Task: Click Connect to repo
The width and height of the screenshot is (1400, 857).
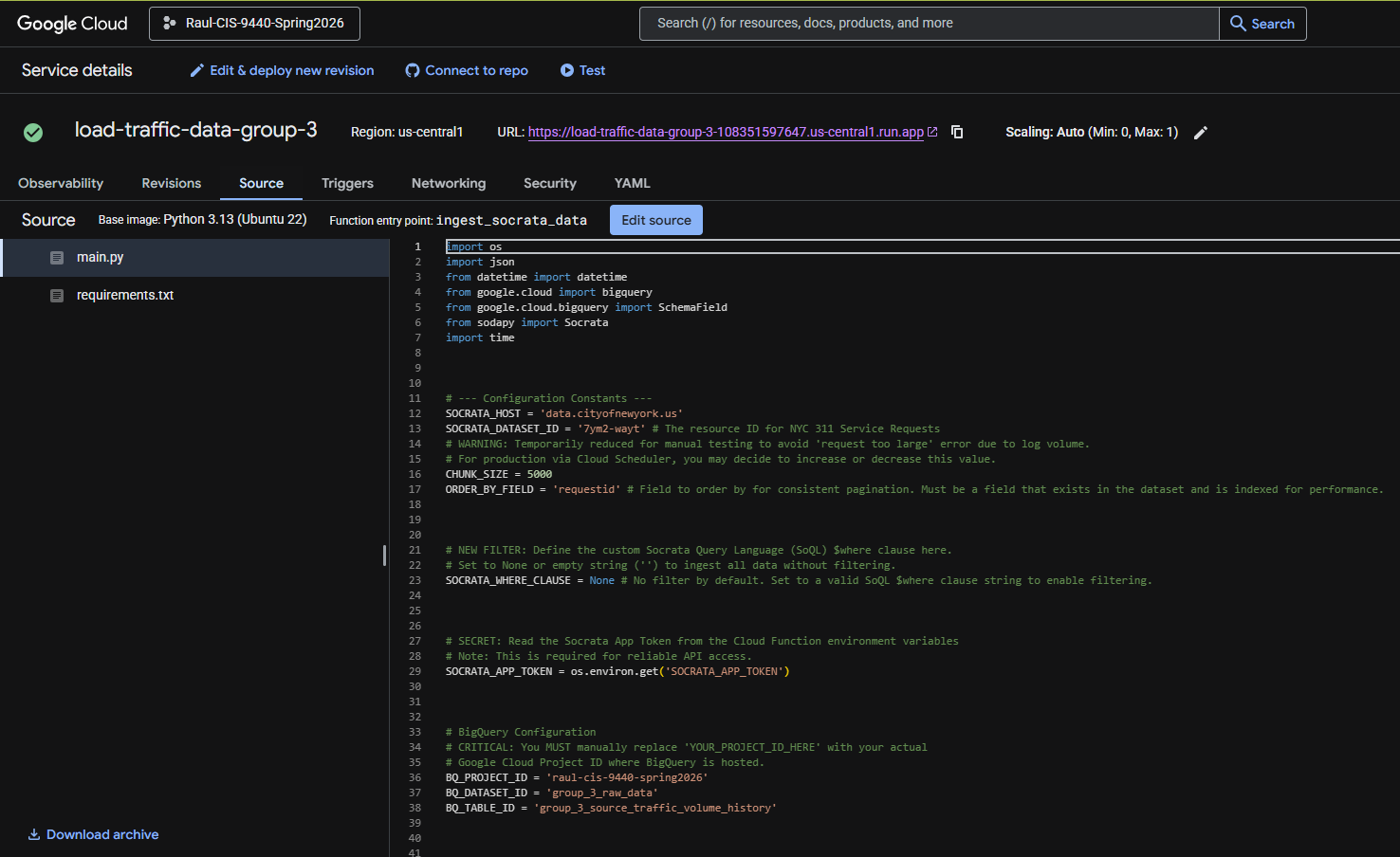Action: click(467, 70)
